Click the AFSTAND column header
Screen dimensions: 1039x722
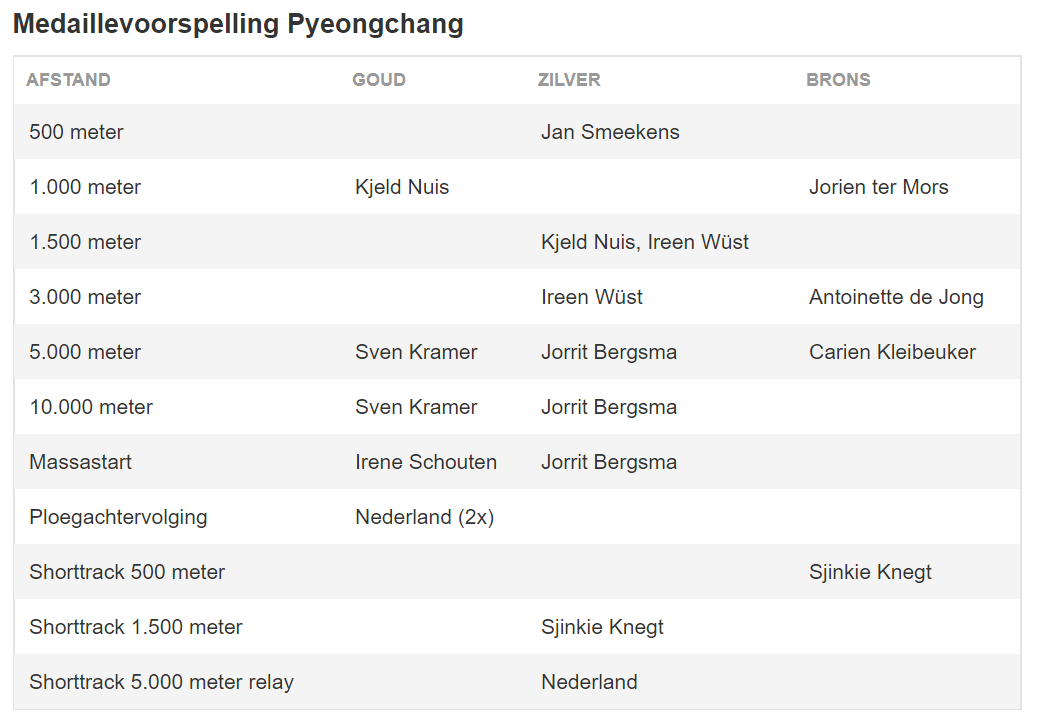(x=68, y=80)
